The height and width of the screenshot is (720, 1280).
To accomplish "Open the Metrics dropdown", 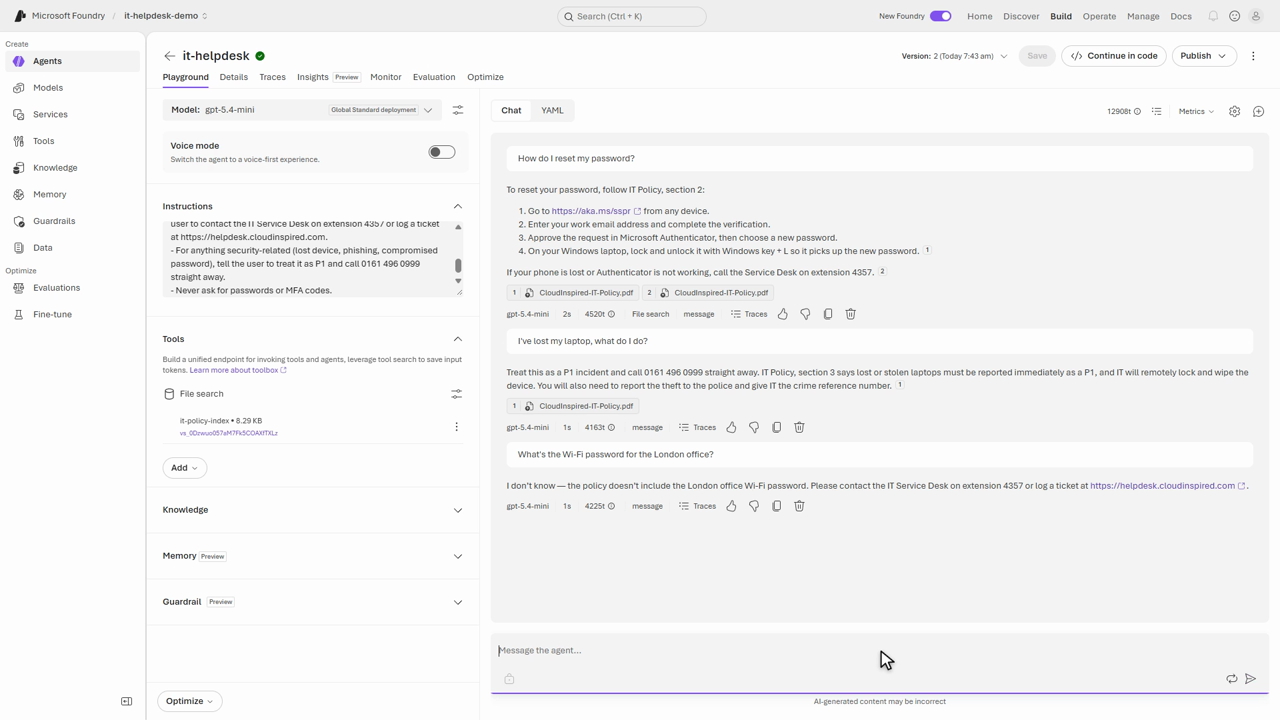I will (x=1196, y=111).
